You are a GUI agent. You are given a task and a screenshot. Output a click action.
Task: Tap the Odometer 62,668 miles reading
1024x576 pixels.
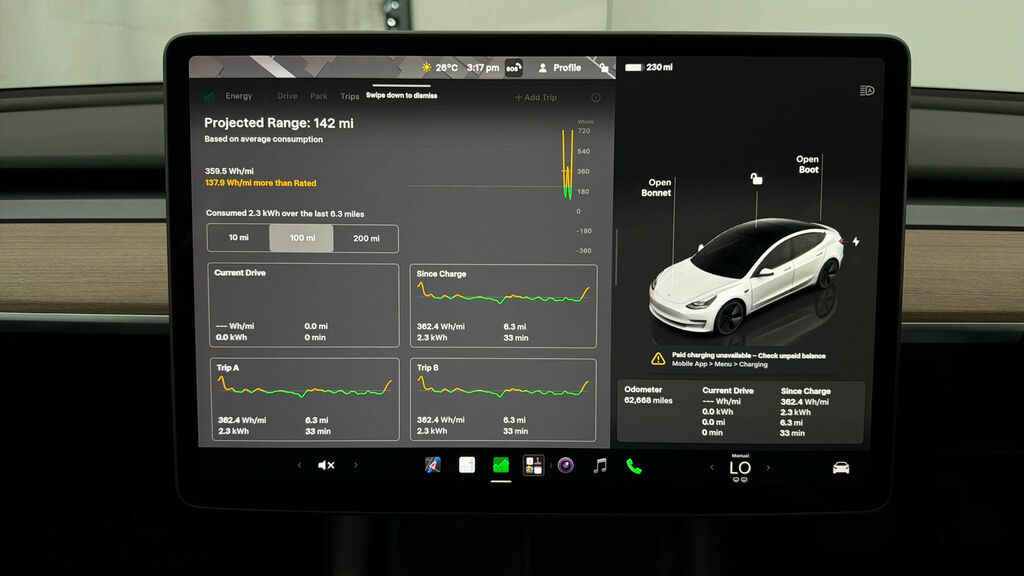tap(648, 395)
